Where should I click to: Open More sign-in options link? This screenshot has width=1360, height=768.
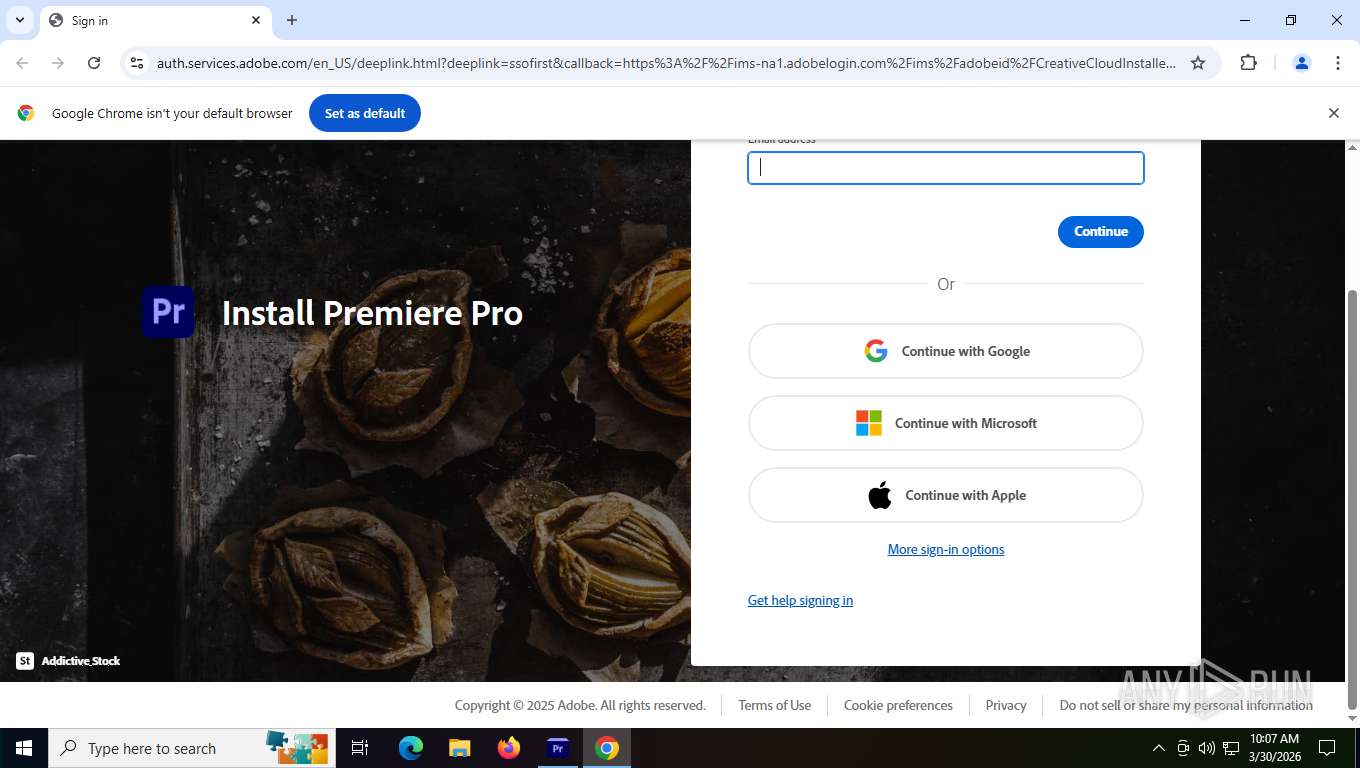click(x=946, y=549)
